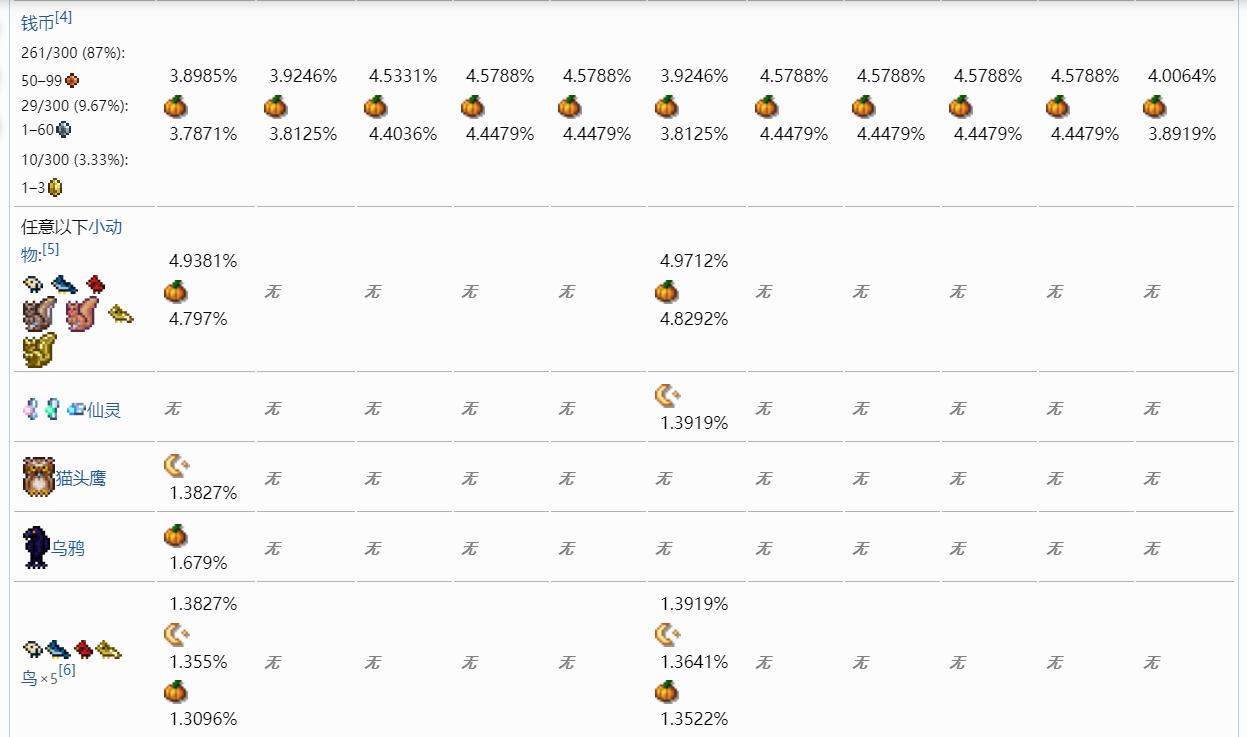Follow the 仙灵 link
1247x737 pixels.
104,410
